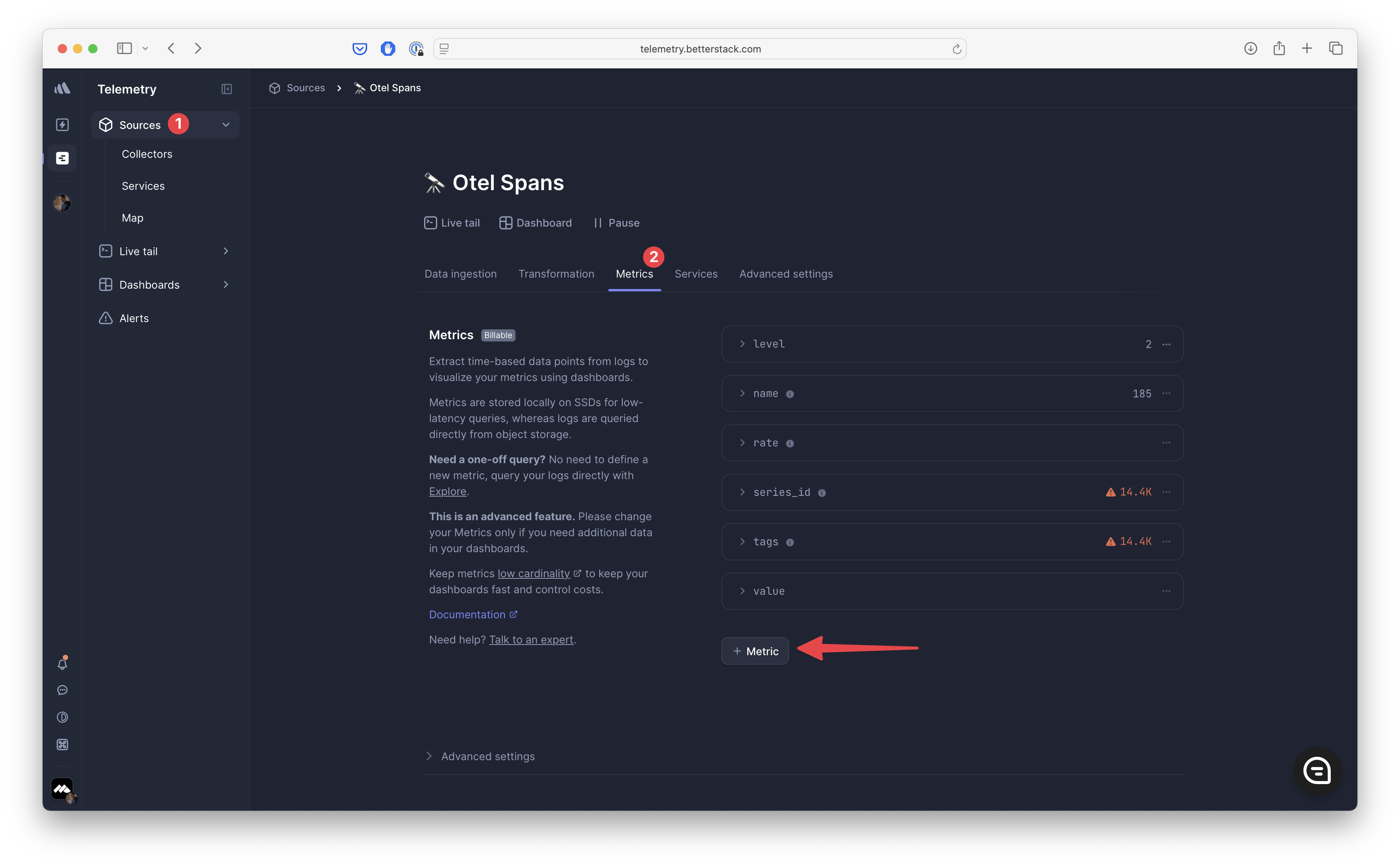The height and width of the screenshot is (867, 1400).
Task: Open notifications bell icon
Action: tap(62, 663)
